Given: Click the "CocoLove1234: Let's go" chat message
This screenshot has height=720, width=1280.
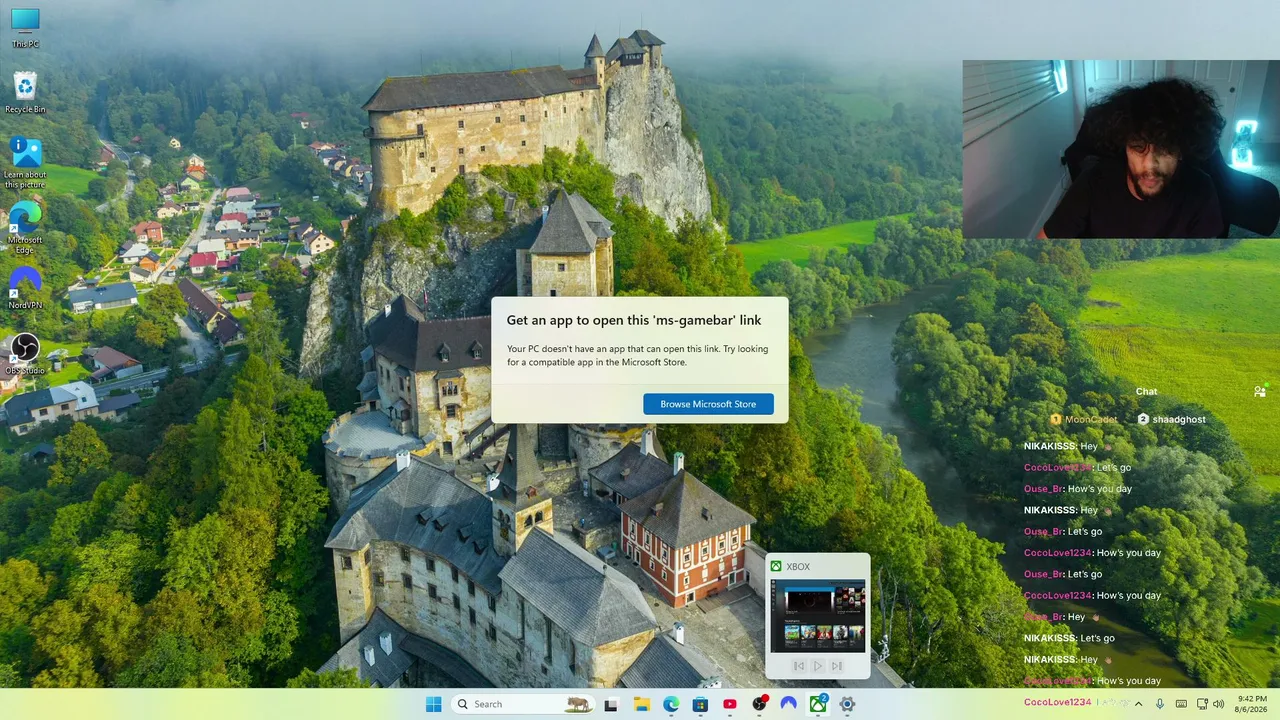Looking at the screenshot, I should [1078, 468].
